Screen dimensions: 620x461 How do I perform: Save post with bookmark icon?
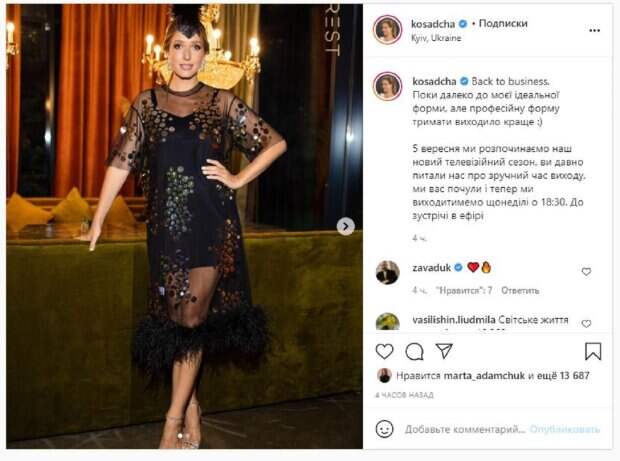point(593,351)
